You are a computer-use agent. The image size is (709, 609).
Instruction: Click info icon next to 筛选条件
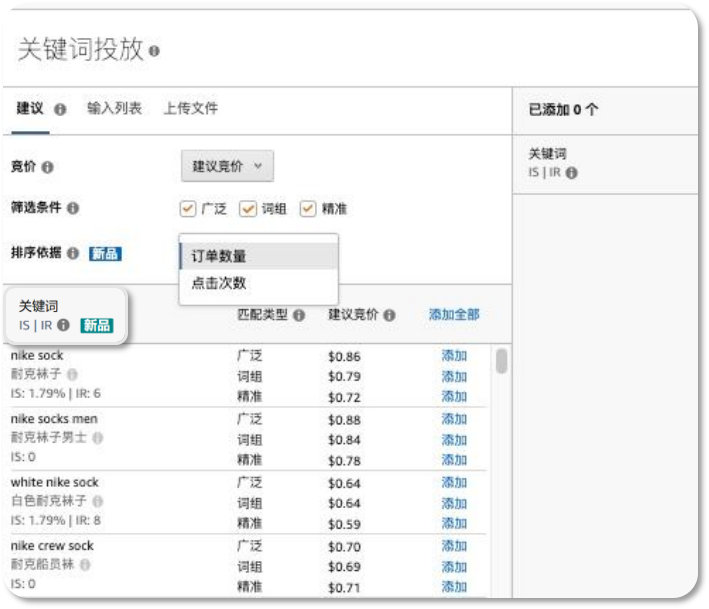coord(73,208)
